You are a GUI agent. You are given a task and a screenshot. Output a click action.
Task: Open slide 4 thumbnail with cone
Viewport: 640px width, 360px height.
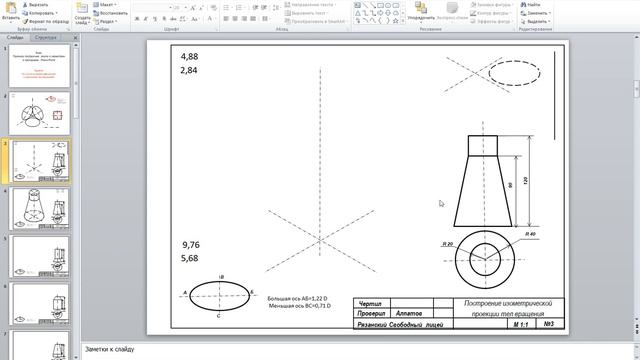click(39, 208)
